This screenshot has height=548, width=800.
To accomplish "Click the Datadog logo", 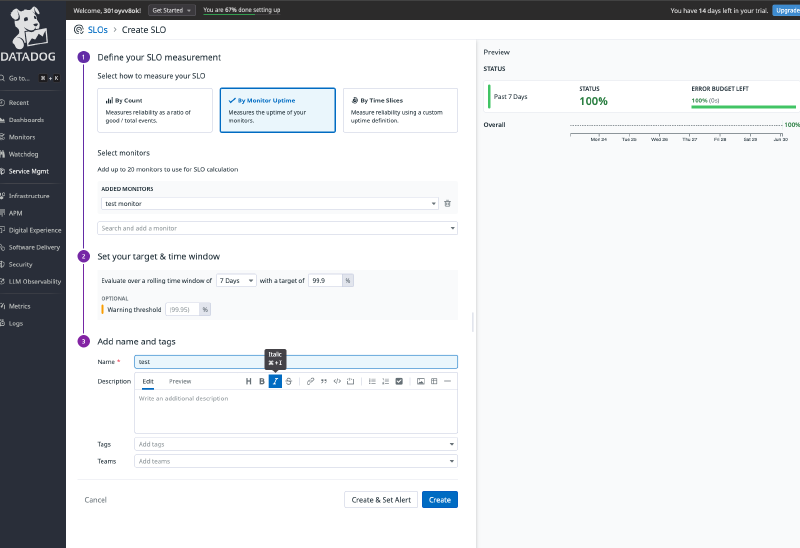I will pyautogui.click(x=28, y=35).
